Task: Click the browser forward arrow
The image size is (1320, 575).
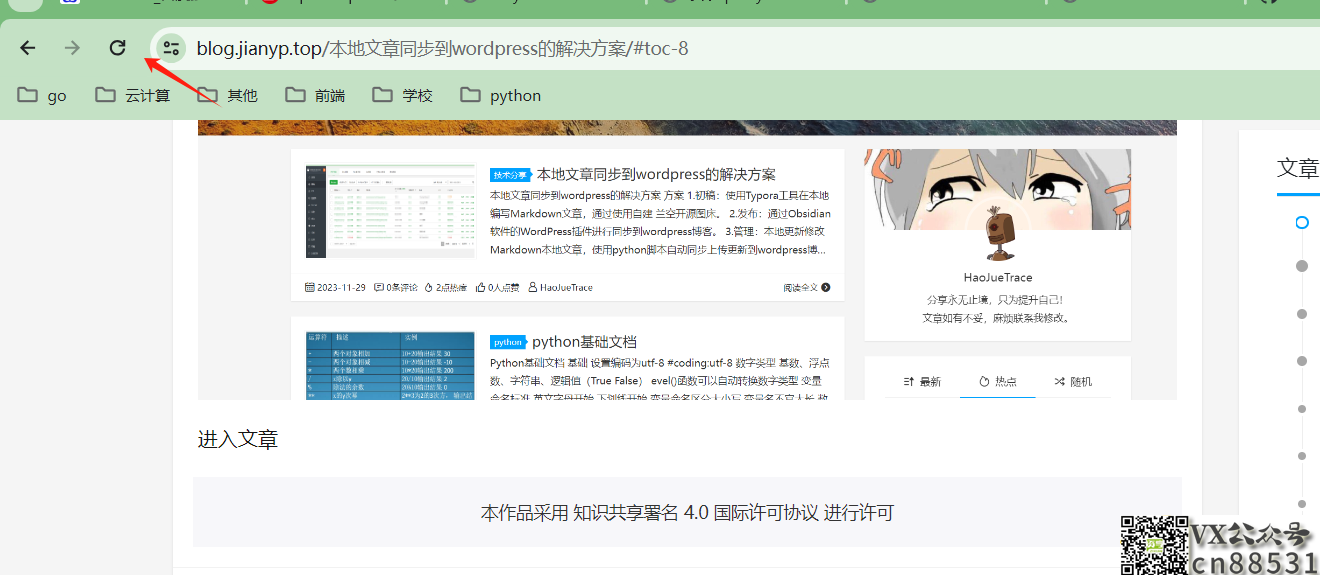Action: (72, 48)
